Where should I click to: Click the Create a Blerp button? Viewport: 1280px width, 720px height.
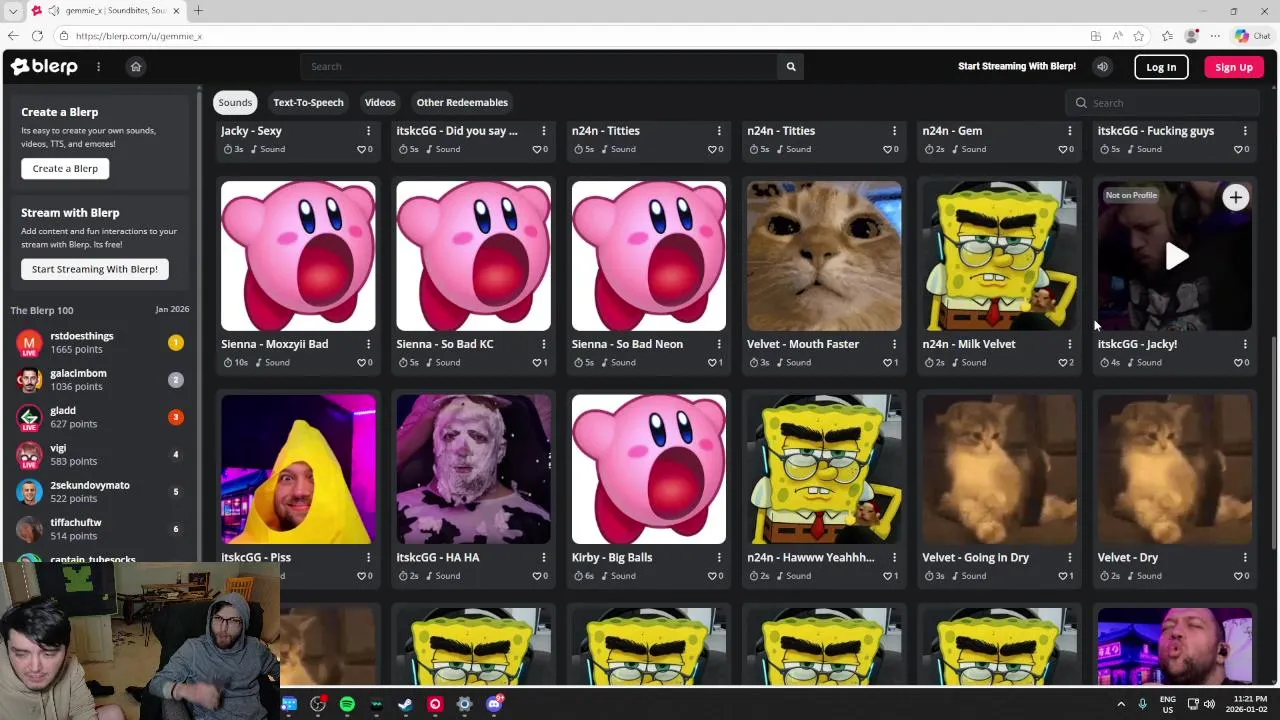point(65,168)
